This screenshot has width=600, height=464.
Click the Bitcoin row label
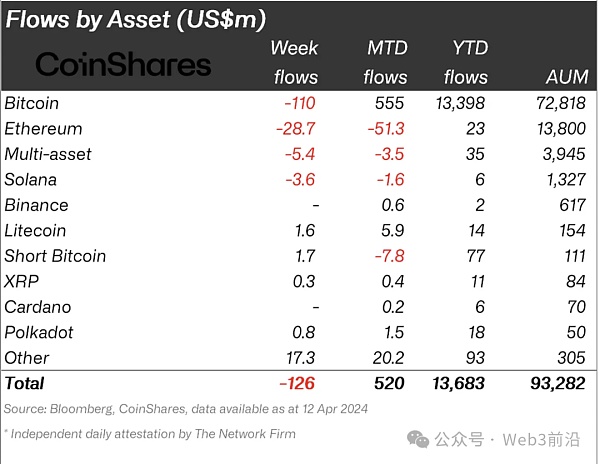tap(32, 103)
